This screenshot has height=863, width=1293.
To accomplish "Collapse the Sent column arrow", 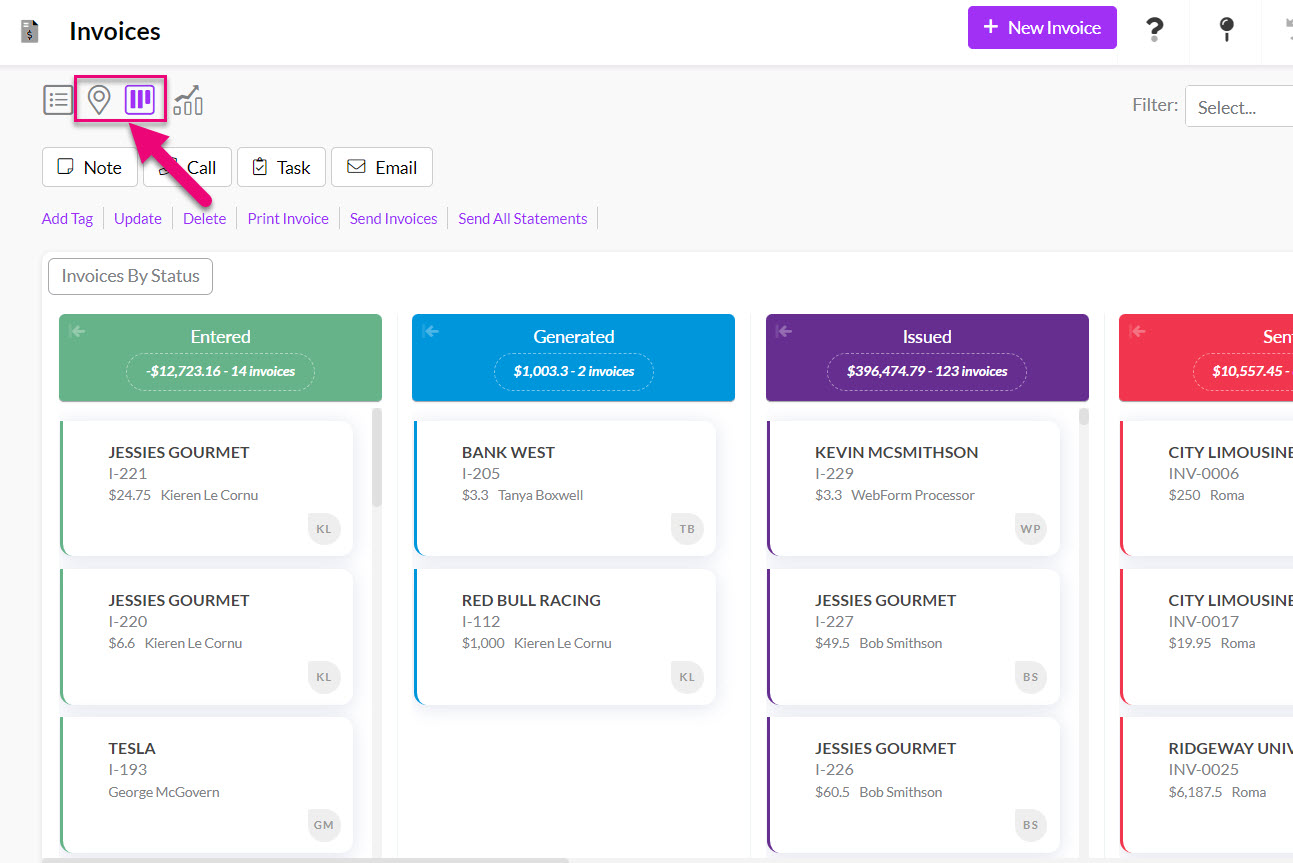I will 1137,332.
